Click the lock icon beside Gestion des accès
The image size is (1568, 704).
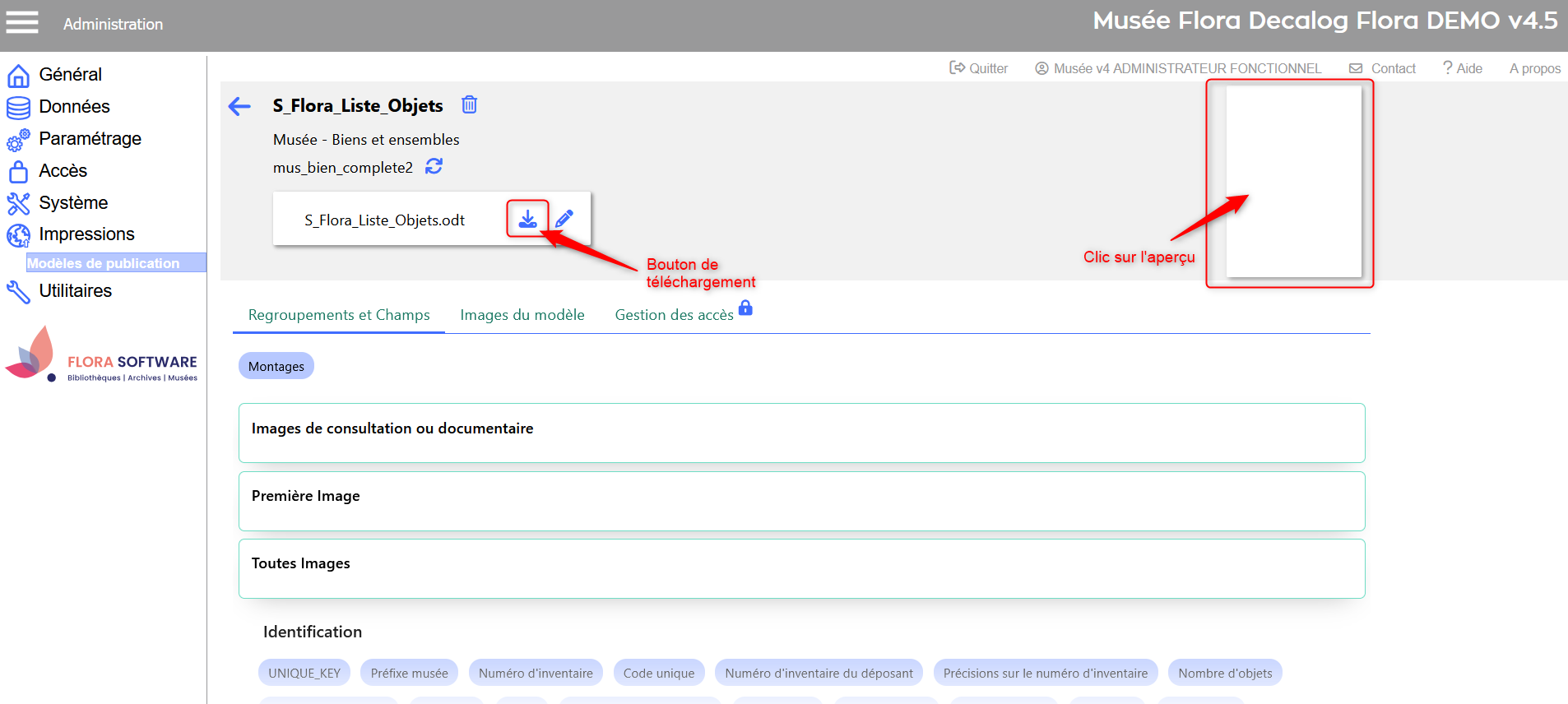pos(745,308)
